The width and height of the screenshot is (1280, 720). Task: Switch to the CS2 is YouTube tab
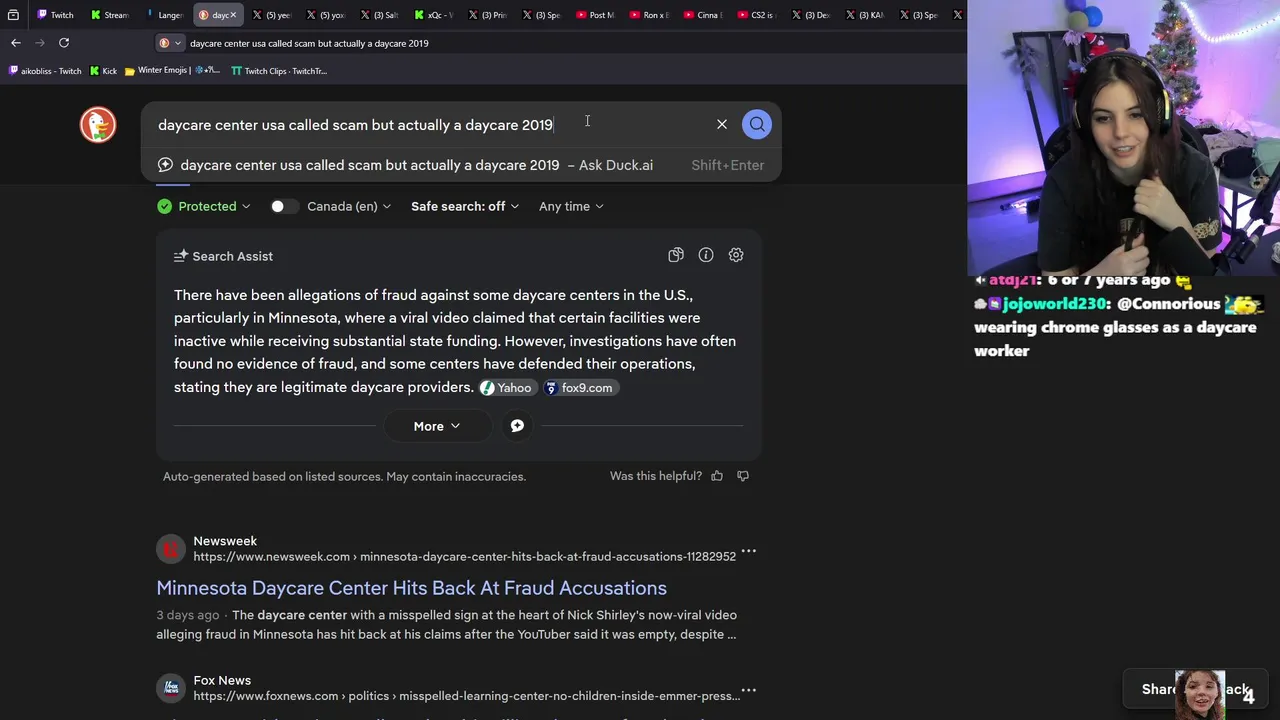pos(757,15)
